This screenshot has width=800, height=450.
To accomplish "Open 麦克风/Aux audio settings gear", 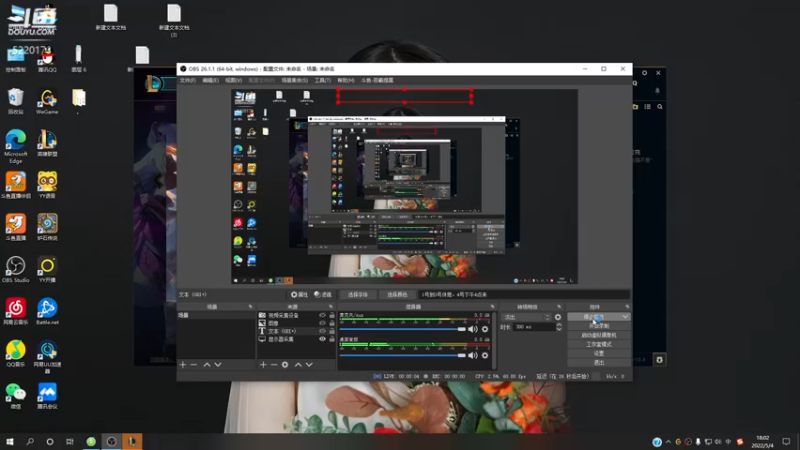I will click(485, 329).
